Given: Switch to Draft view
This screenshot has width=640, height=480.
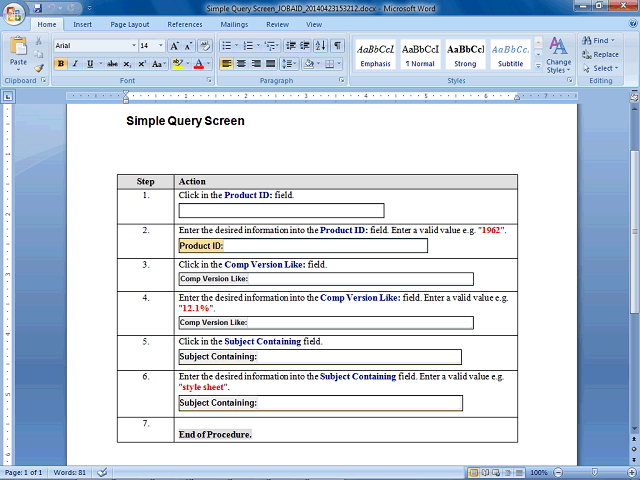Looking at the screenshot, I should pos(519,473).
